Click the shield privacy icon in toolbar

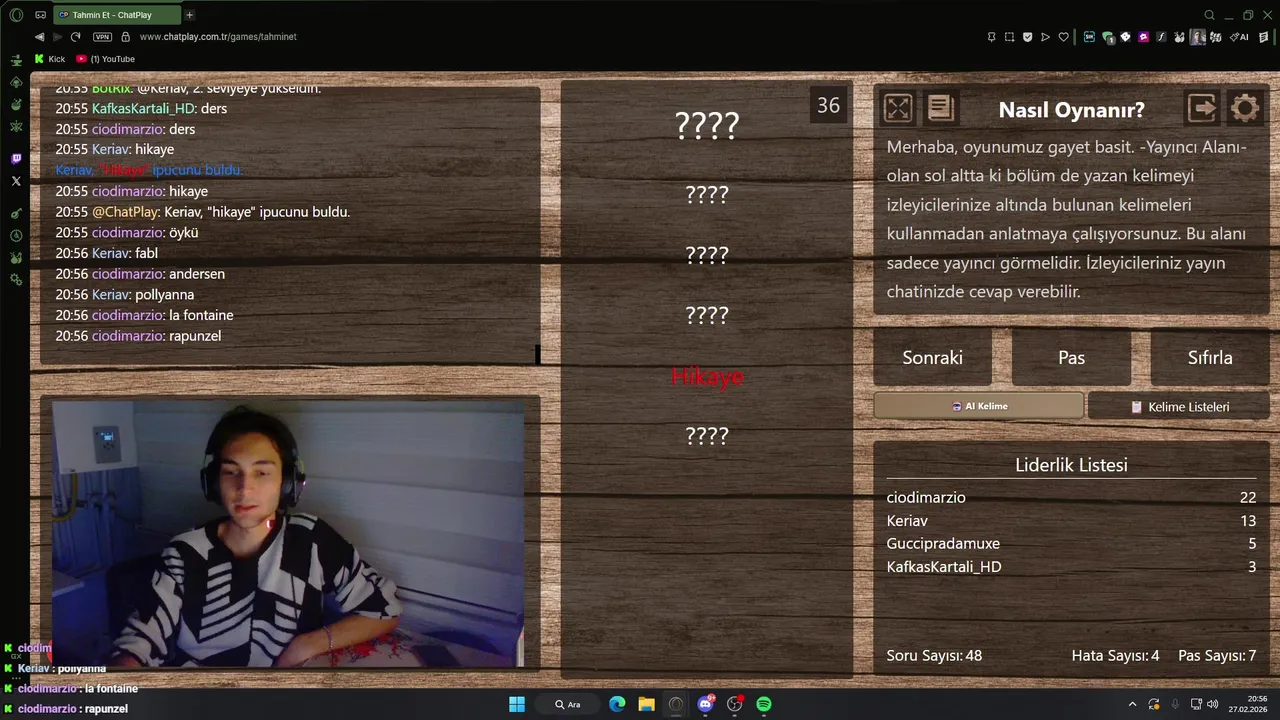[x=1028, y=37]
